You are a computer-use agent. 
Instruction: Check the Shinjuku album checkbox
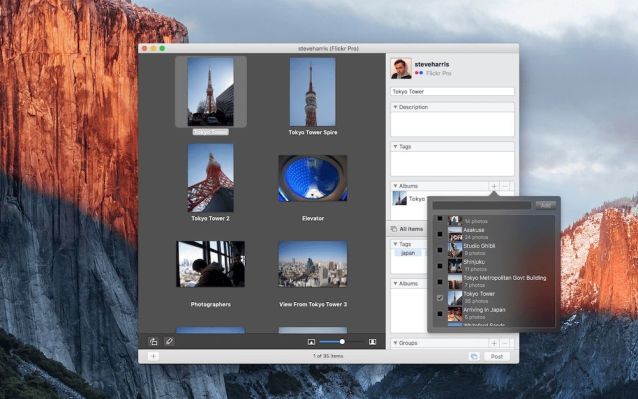[x=440, y=266]
